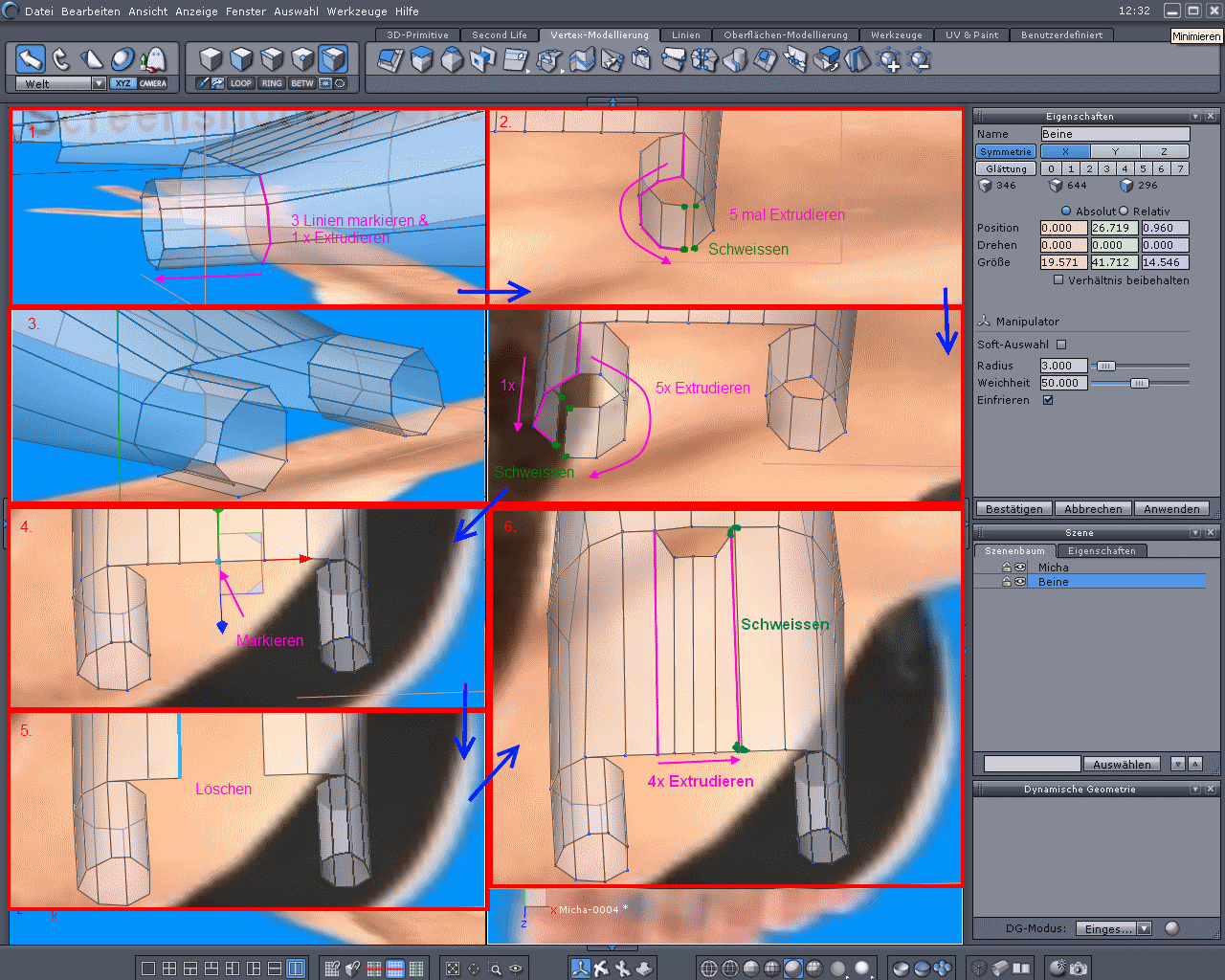Screen dimensions: 1225x980
Task: Switch to the 3D-Primitive tab
Action: (x=417, y=35)
